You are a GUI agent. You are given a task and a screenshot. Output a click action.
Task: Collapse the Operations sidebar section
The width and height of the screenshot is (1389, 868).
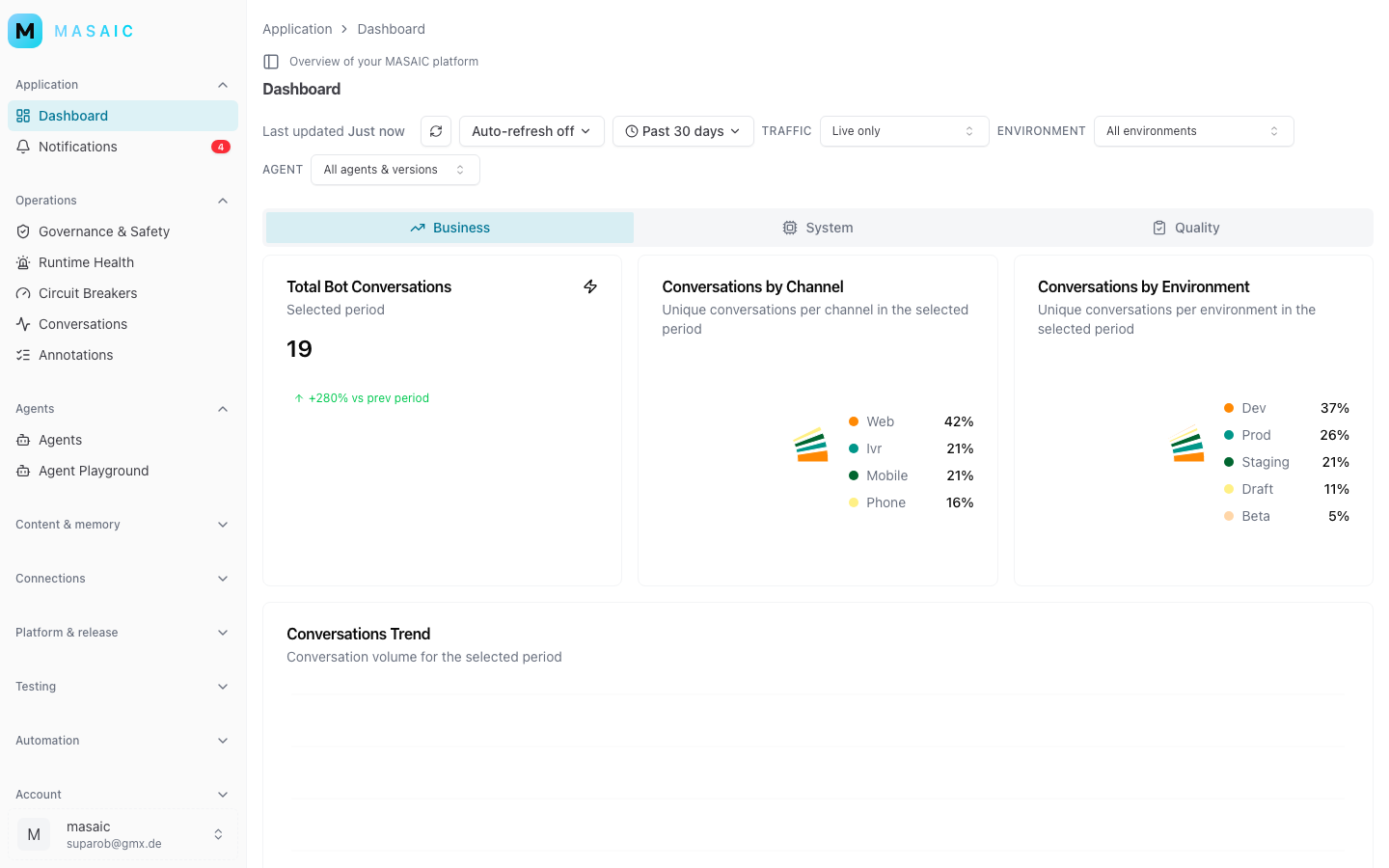[123, 201]
